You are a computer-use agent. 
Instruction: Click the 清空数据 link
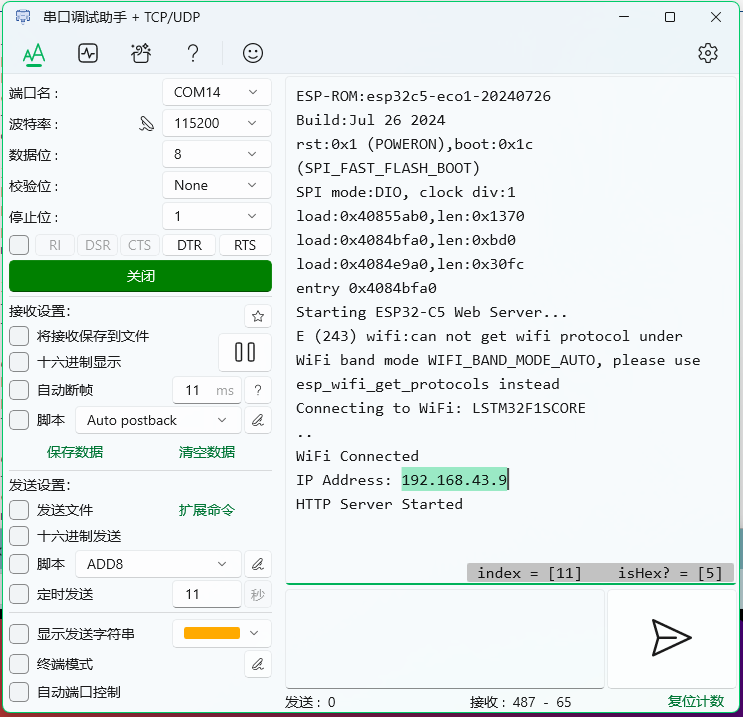(x=207, y=452)
